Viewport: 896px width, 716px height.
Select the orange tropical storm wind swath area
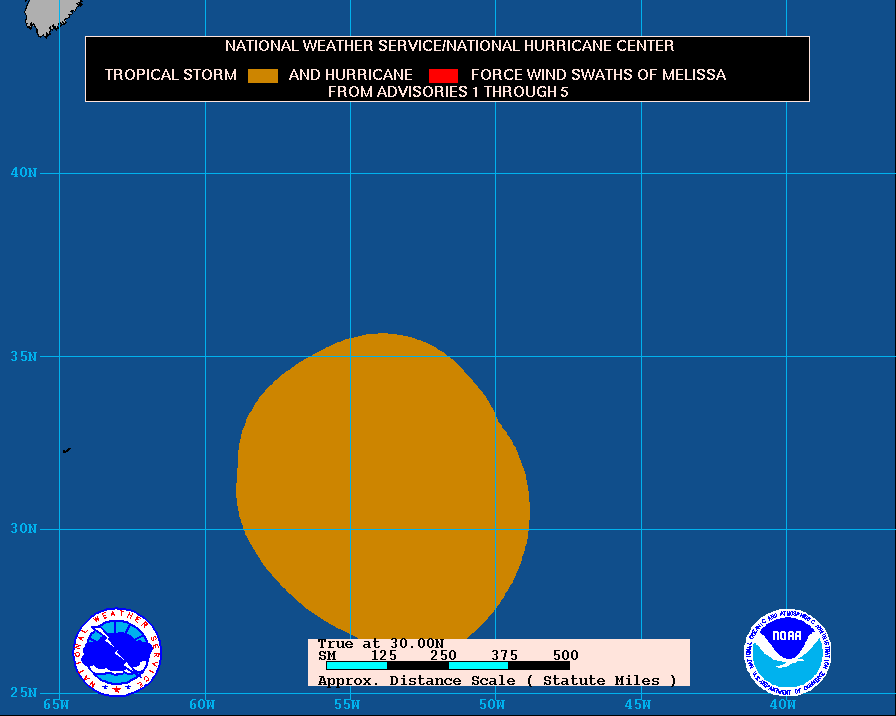[x=382, y=486]
